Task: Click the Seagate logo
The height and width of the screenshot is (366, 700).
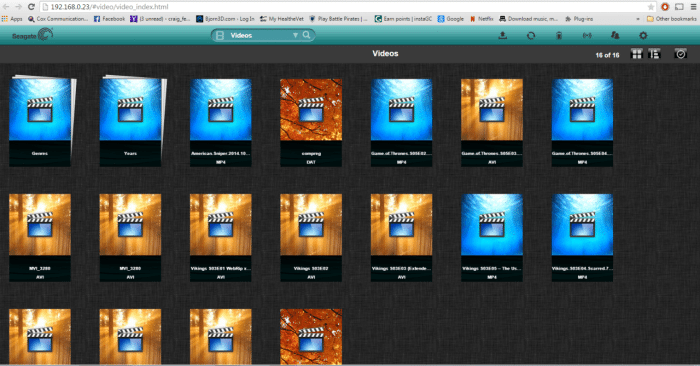Action: (33, 35)
